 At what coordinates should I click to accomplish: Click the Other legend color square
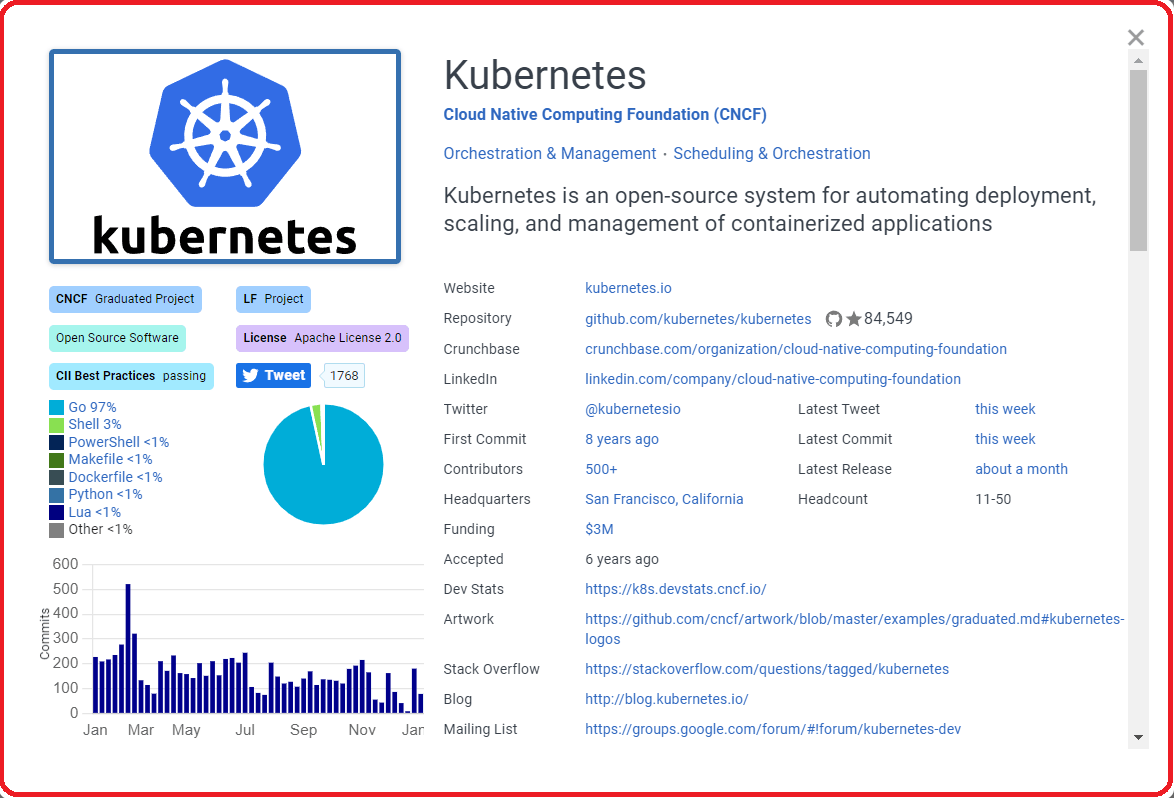[56, 530]
